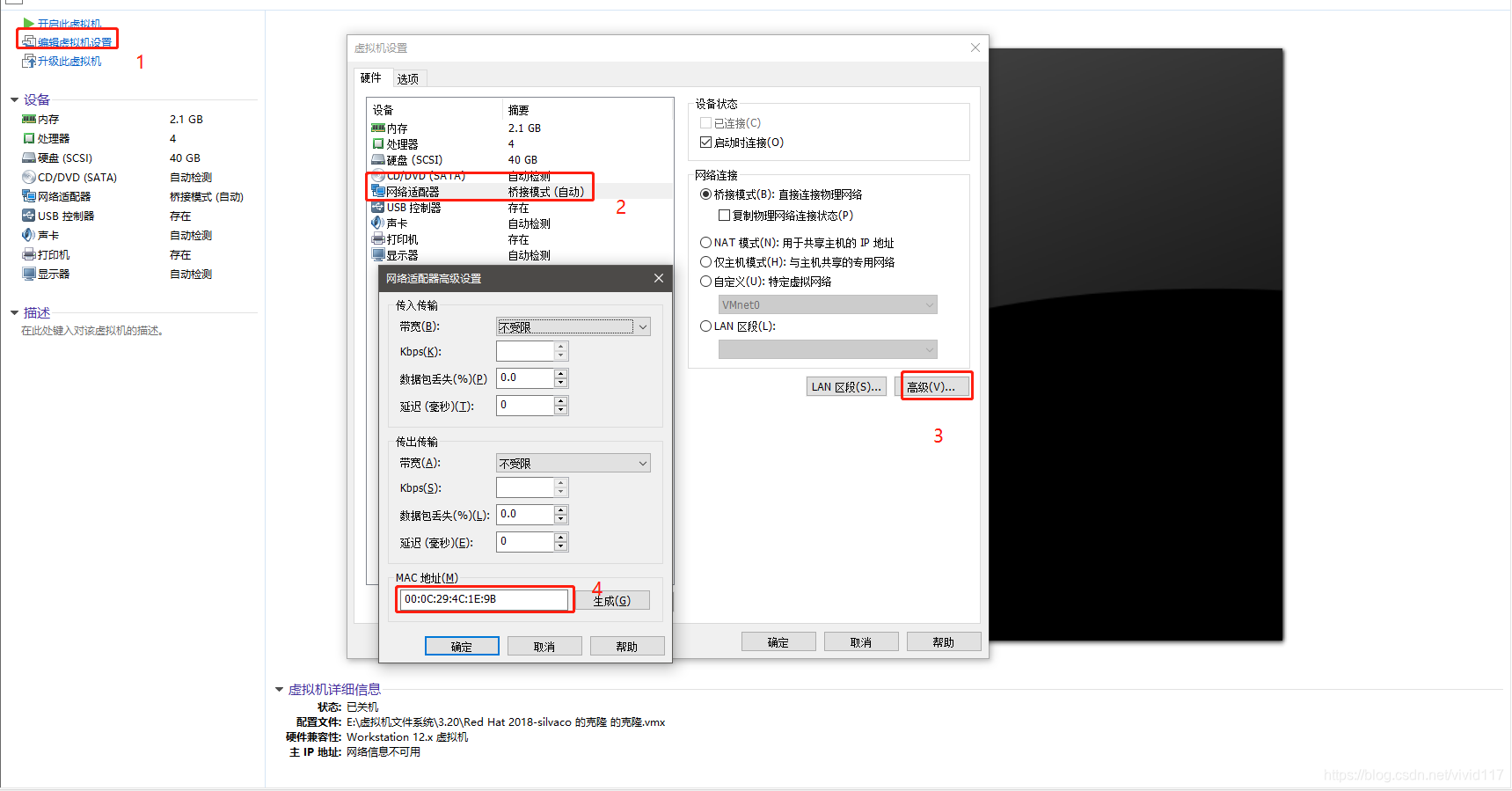
Task: Click 帮助 in advanced settings dialog
Action: point(627,646)
